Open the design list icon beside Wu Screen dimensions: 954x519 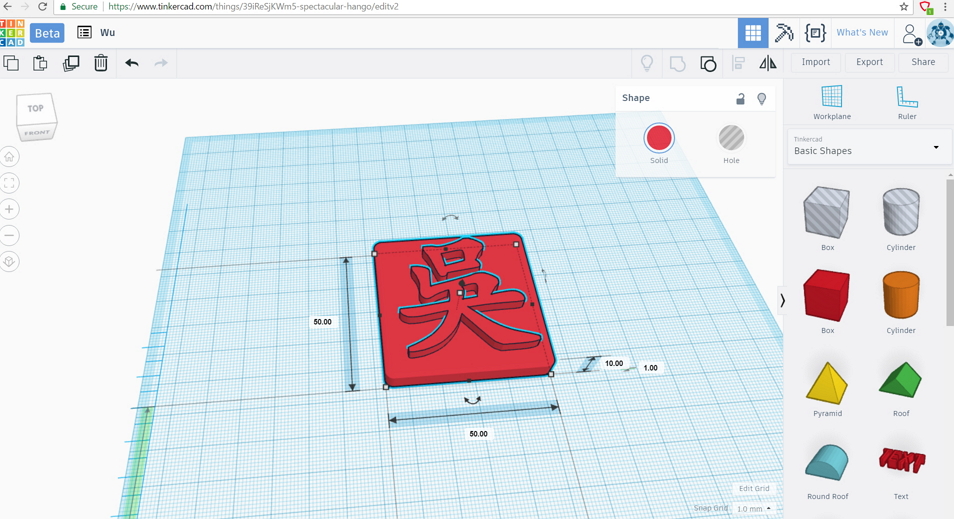coord(84,32)
